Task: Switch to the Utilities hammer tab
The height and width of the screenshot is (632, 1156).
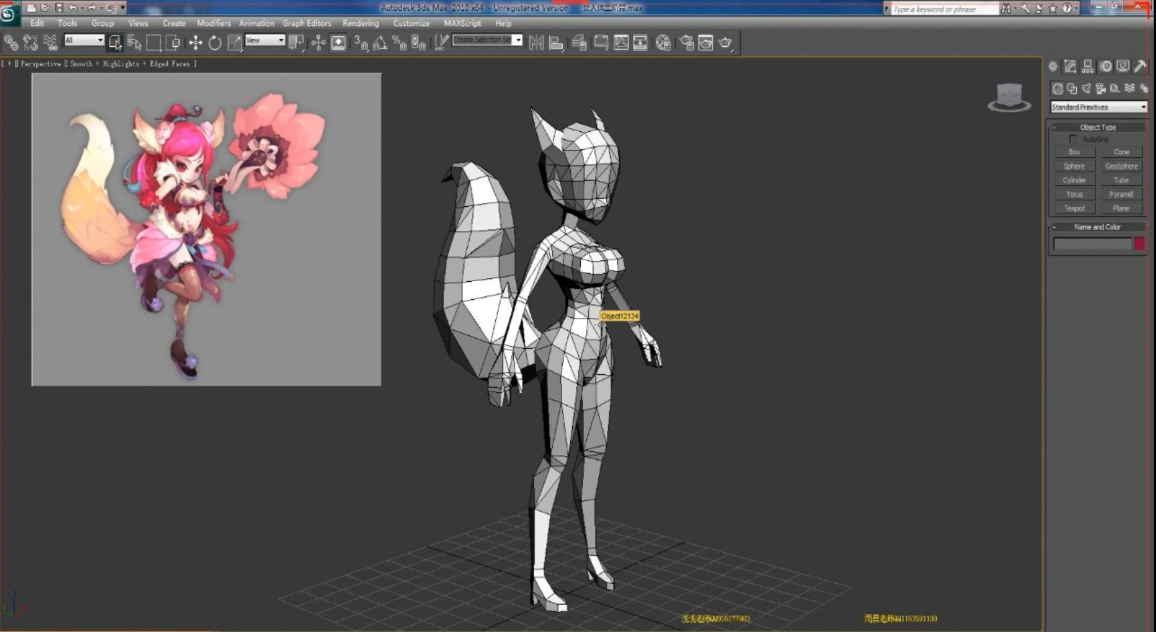Action: pos(1140,66)
